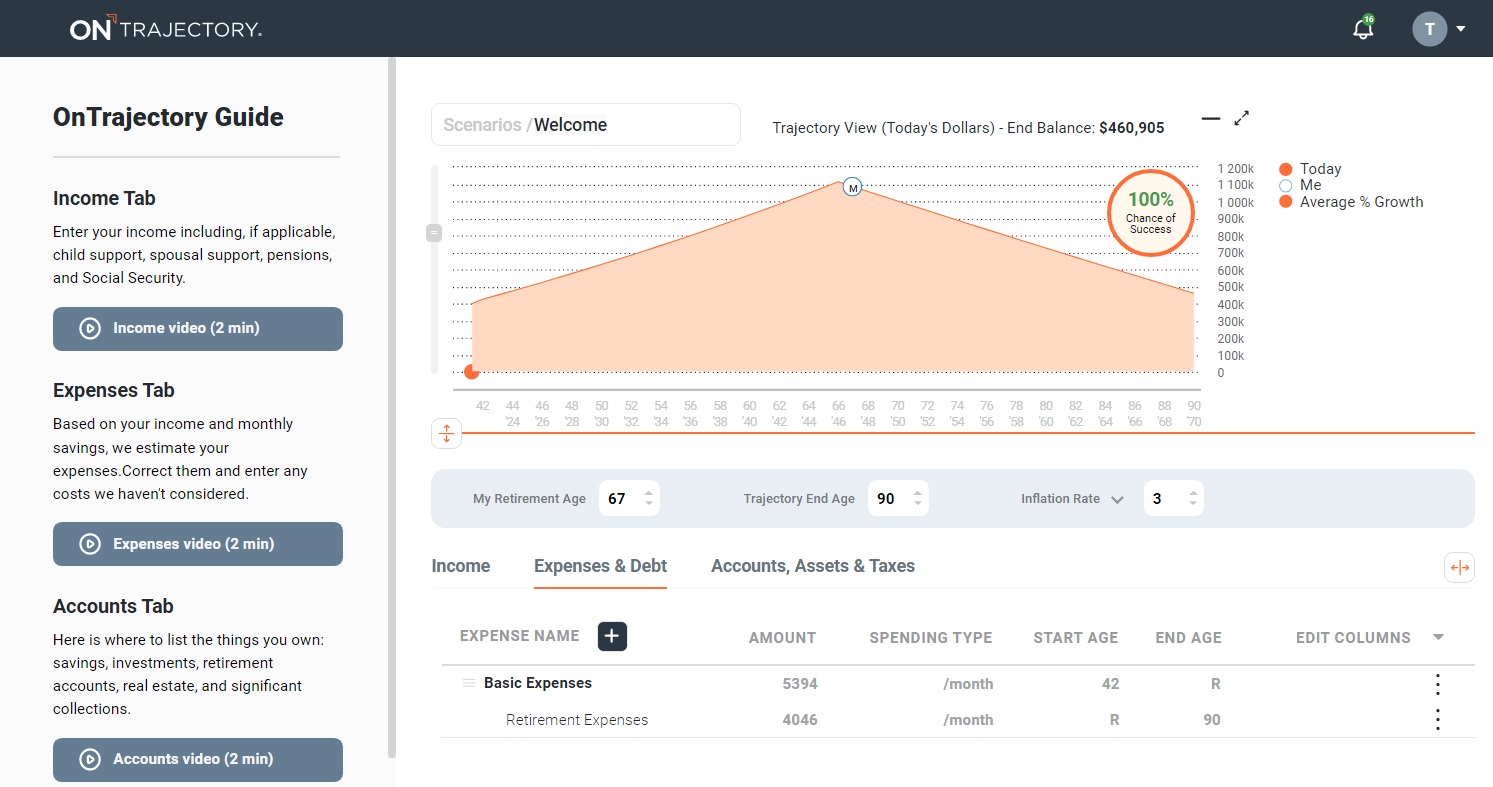Play the Expenses video (2 min)
This screenshot has width=1493, height=787.
tap(198, 544)
